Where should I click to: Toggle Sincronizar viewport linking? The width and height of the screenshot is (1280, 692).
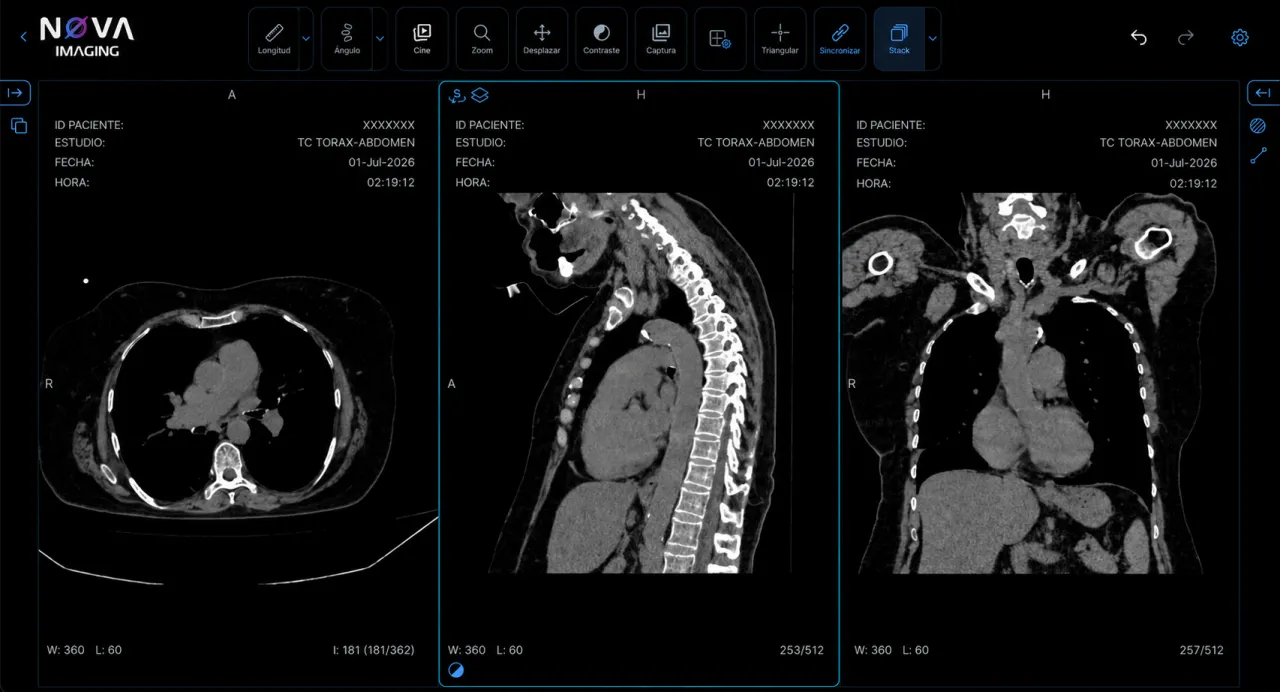840,39
